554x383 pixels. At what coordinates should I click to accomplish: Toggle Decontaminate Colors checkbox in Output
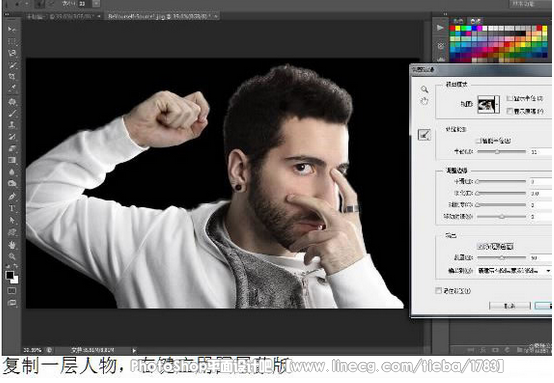480,247
